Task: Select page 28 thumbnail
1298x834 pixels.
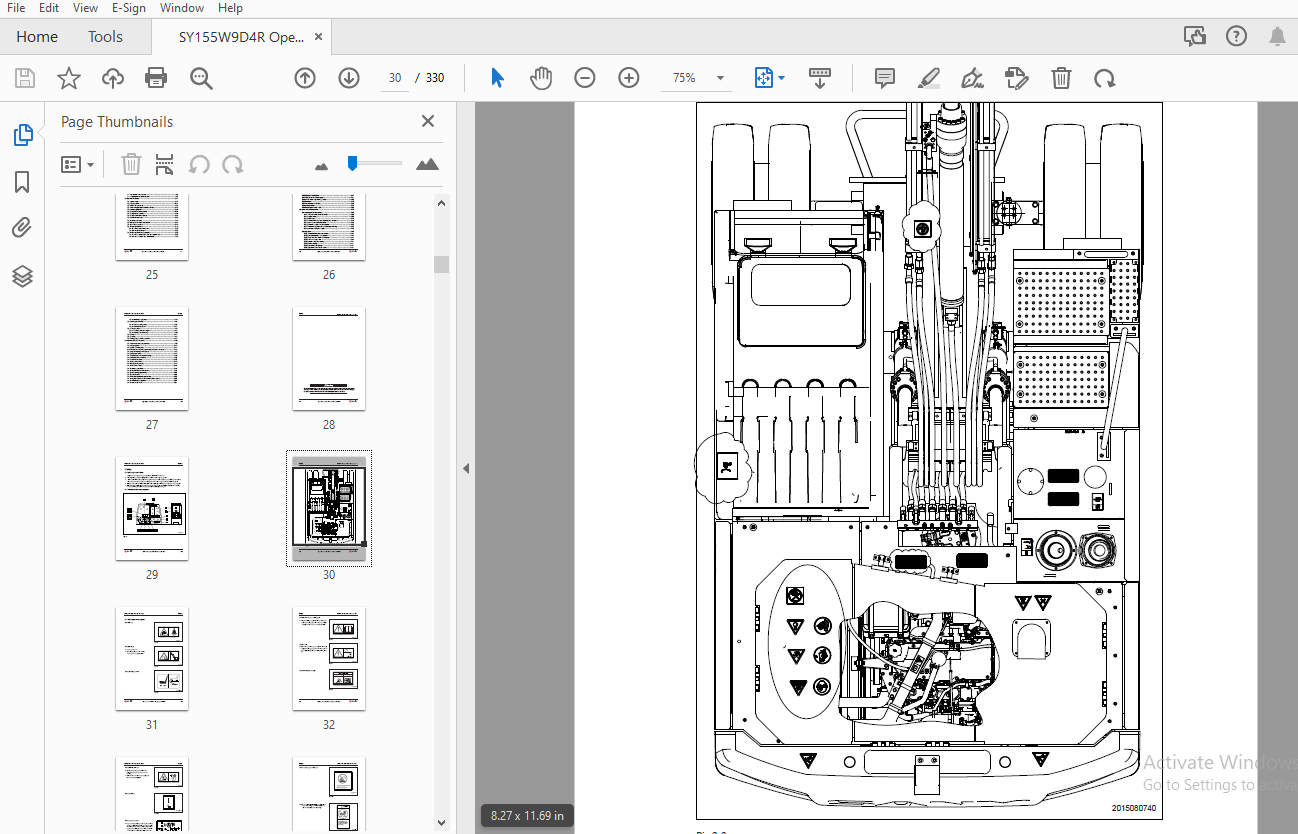Action: (x=329, y=358)
